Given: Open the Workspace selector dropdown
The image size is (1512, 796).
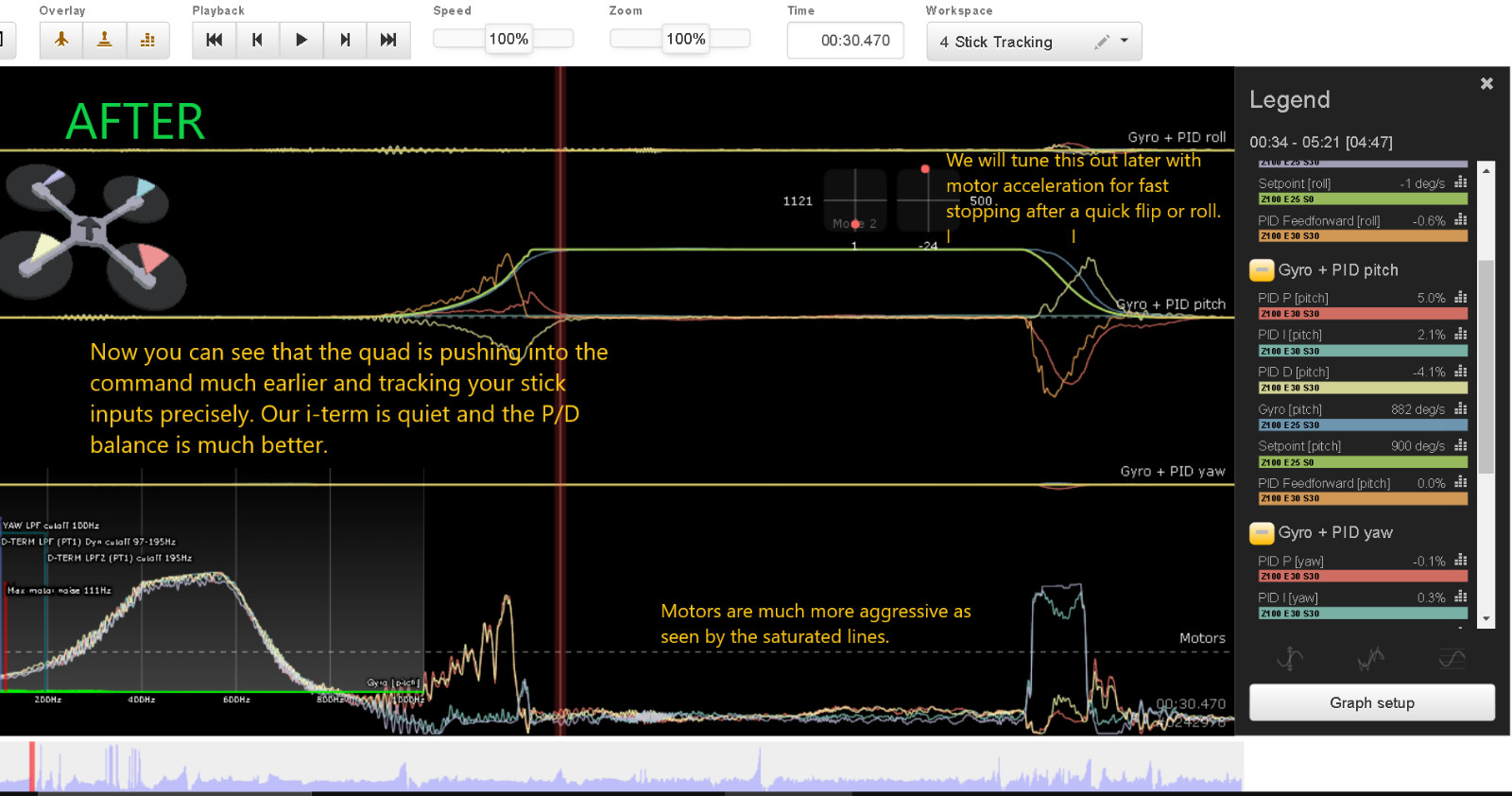Looking at the screenshot, I should click(x=1124, y=41).
